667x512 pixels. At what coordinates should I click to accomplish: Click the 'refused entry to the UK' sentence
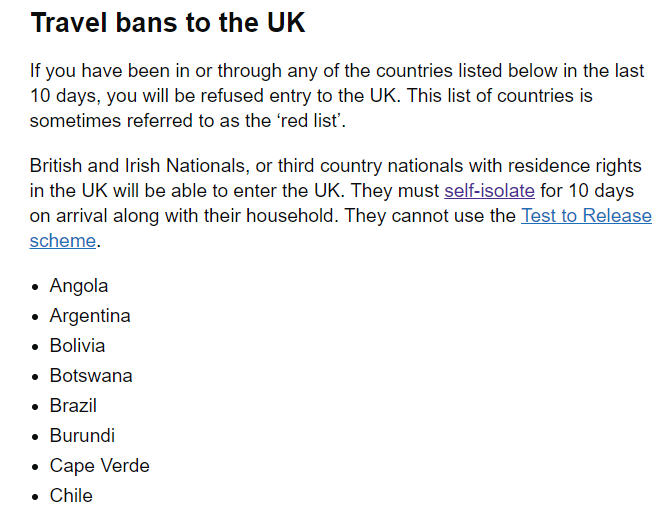[x=299, y=96]
